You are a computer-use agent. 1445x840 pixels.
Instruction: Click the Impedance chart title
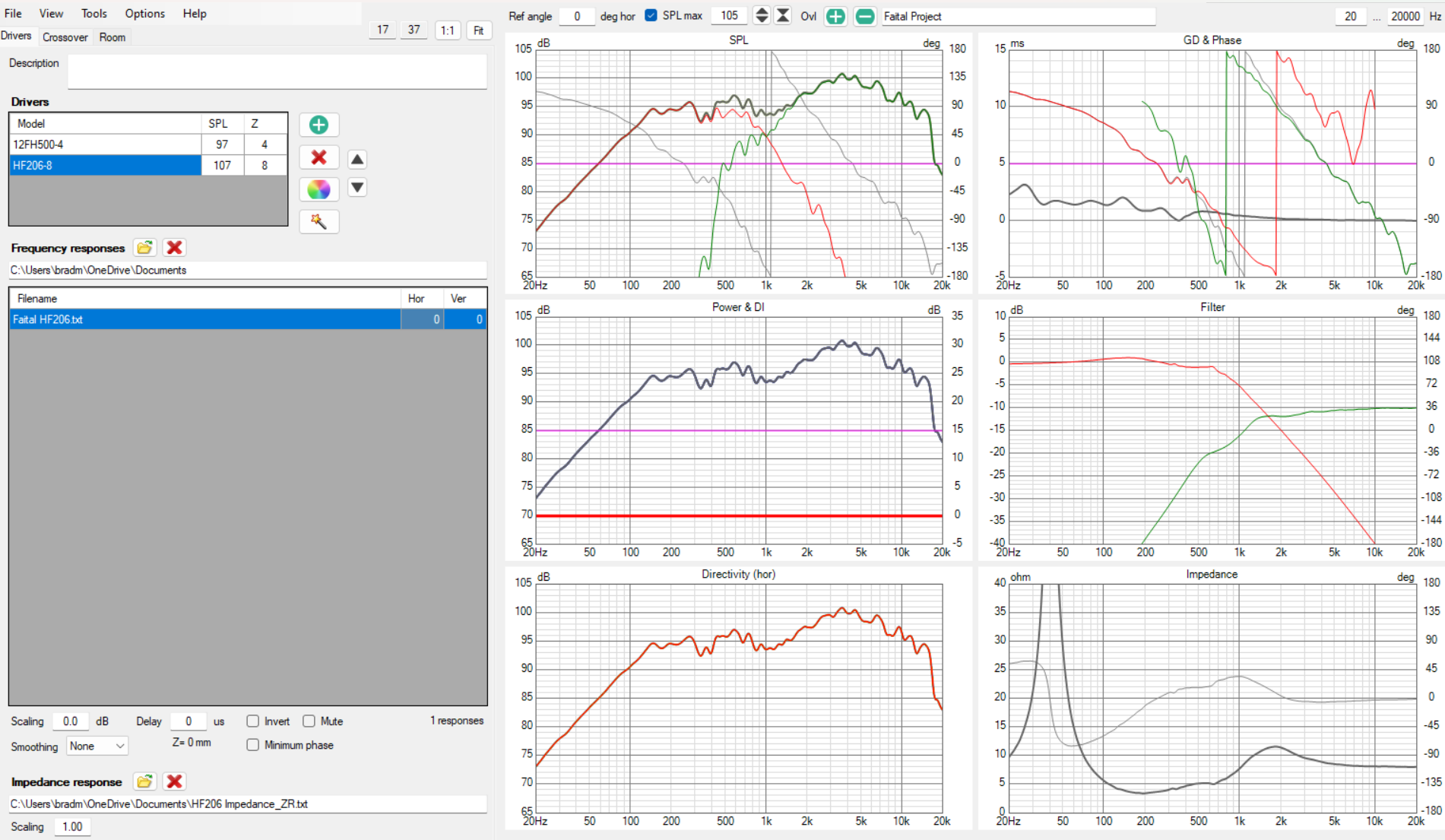[1212, 574]
